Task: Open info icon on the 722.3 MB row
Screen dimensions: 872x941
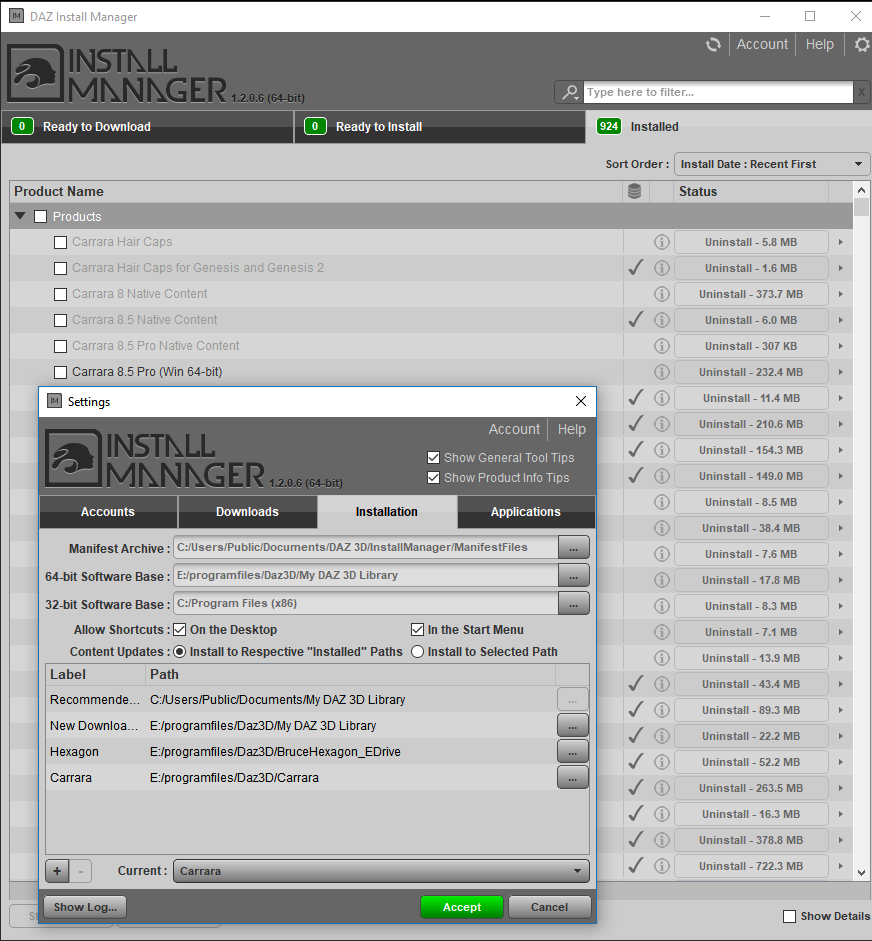Action: click(661, 866)
